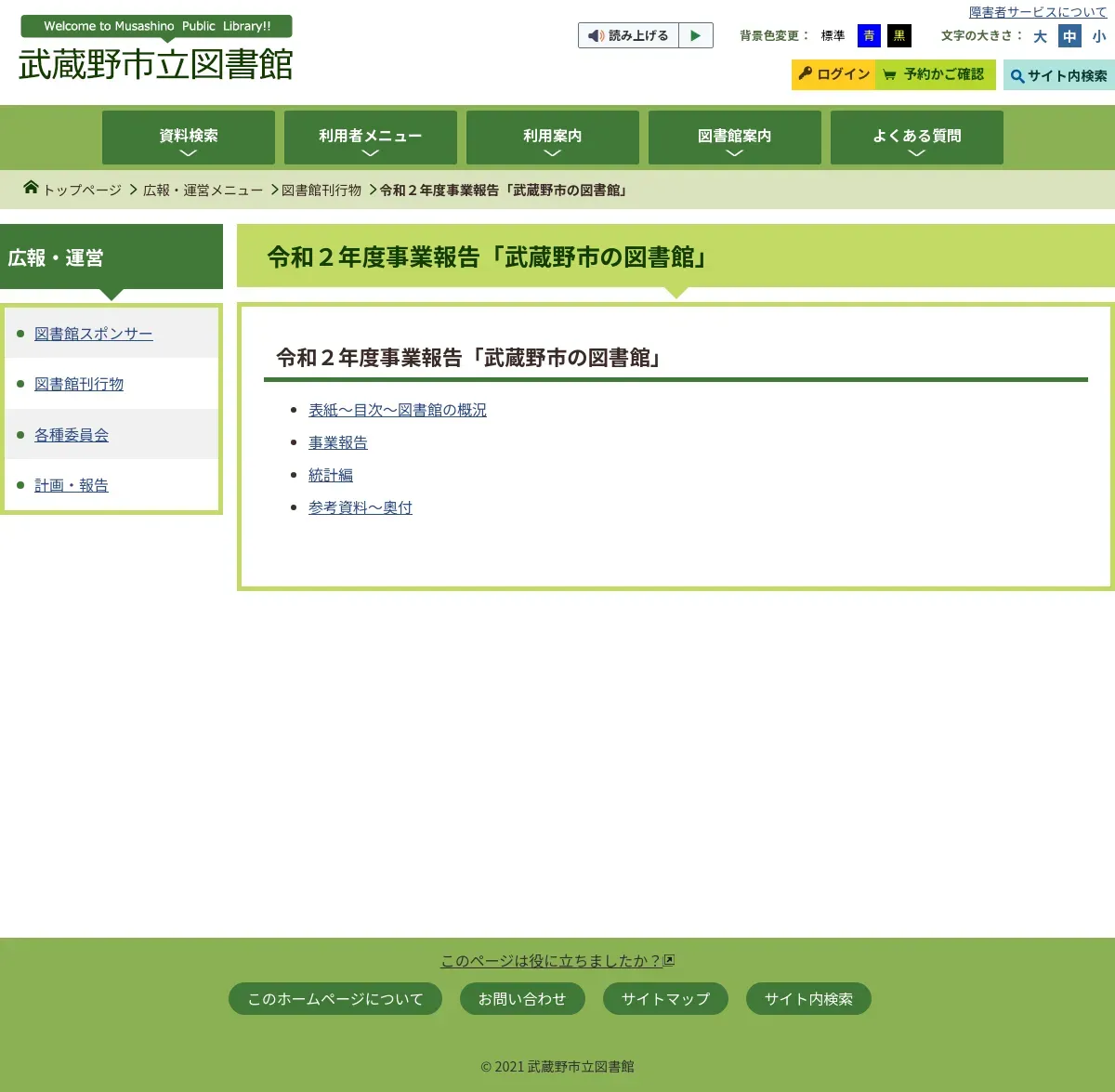This screenshot has height=1092, width=1115.
Task: Open the 表紙～目次～図書館の概況 document
Action: point(398,410)
